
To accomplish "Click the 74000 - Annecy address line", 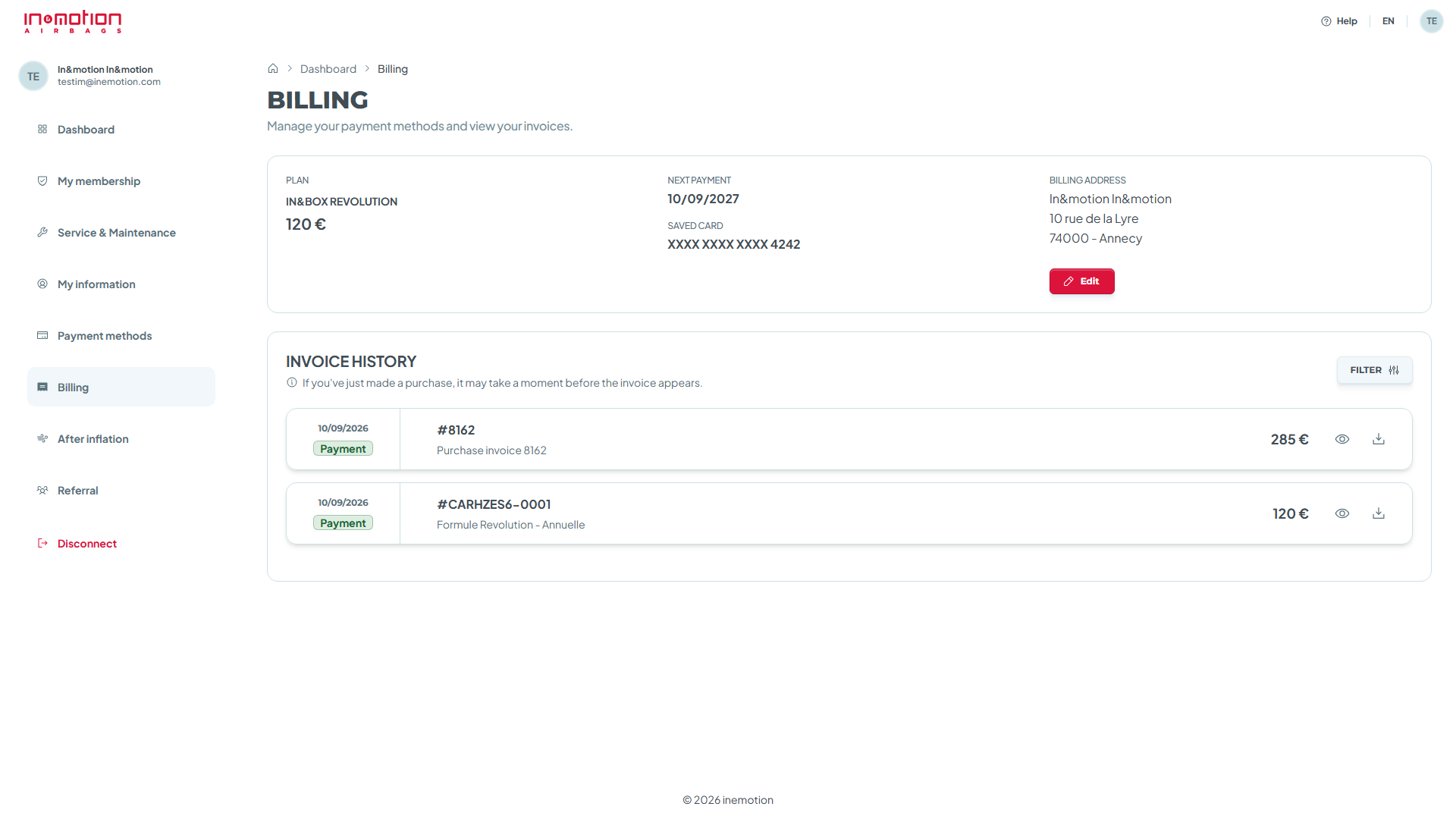I will (x=1095, y=238).
